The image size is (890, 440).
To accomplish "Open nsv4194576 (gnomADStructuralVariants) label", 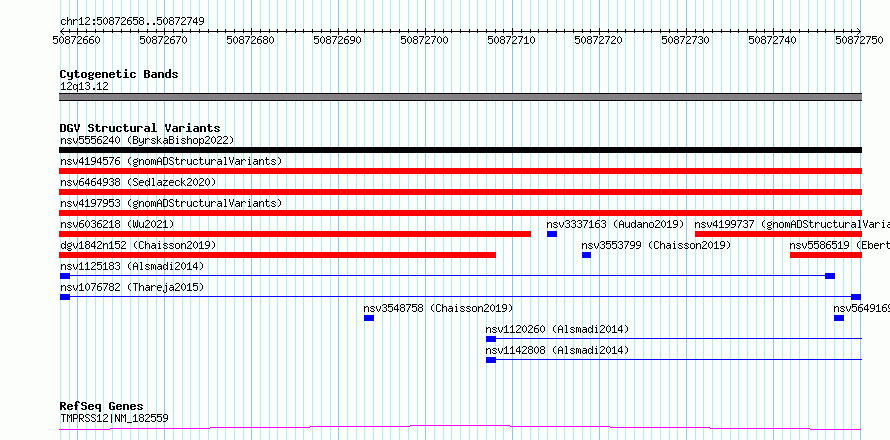I will (171, 161).
